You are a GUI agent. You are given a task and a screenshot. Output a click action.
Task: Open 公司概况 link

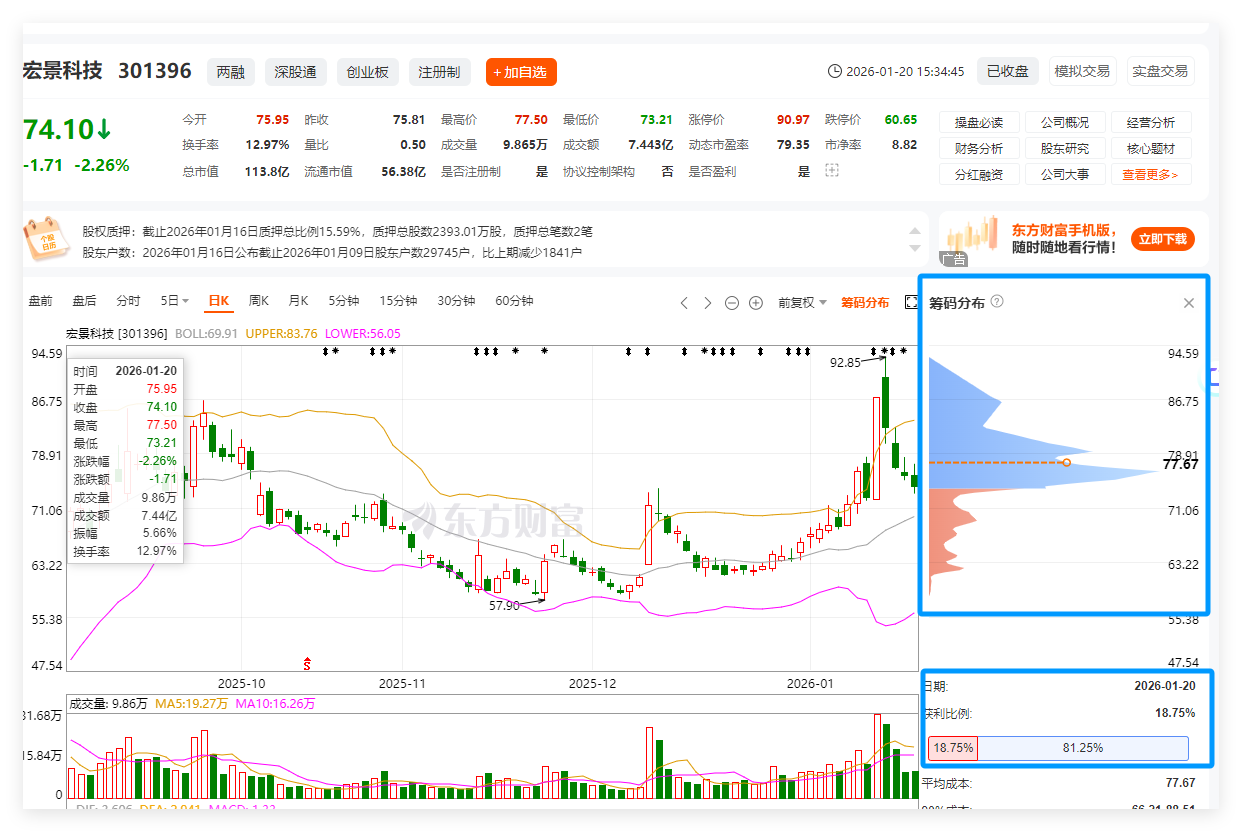(x=1065, y=122)
